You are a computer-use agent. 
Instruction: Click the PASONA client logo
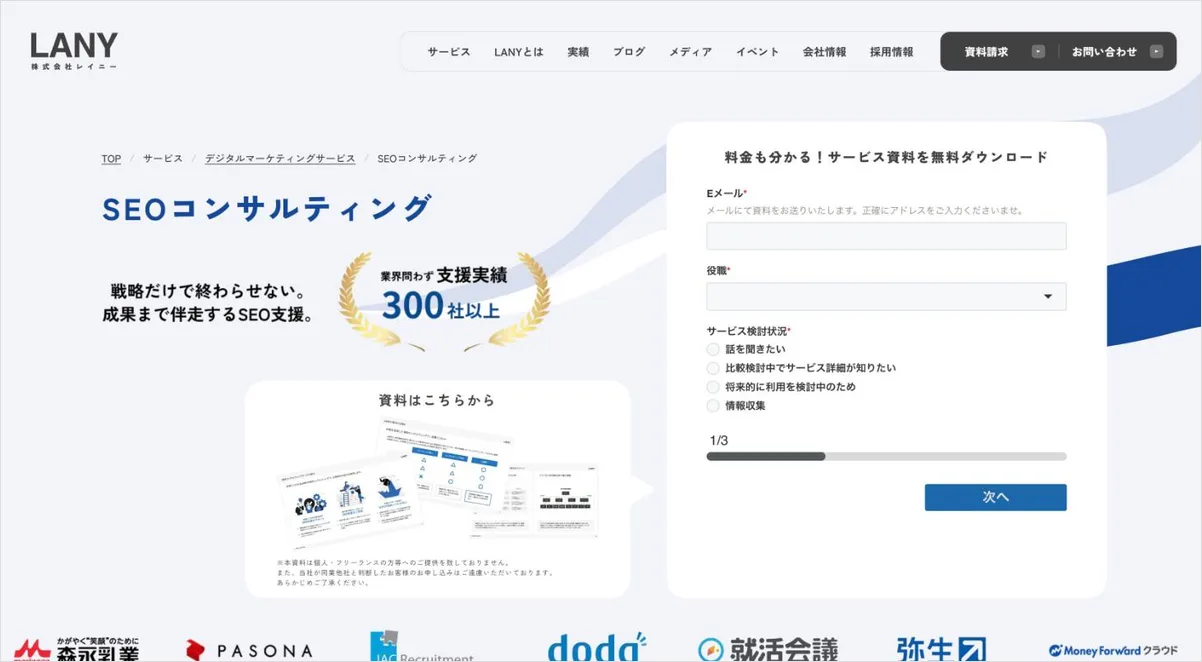[x=250, y=651]
